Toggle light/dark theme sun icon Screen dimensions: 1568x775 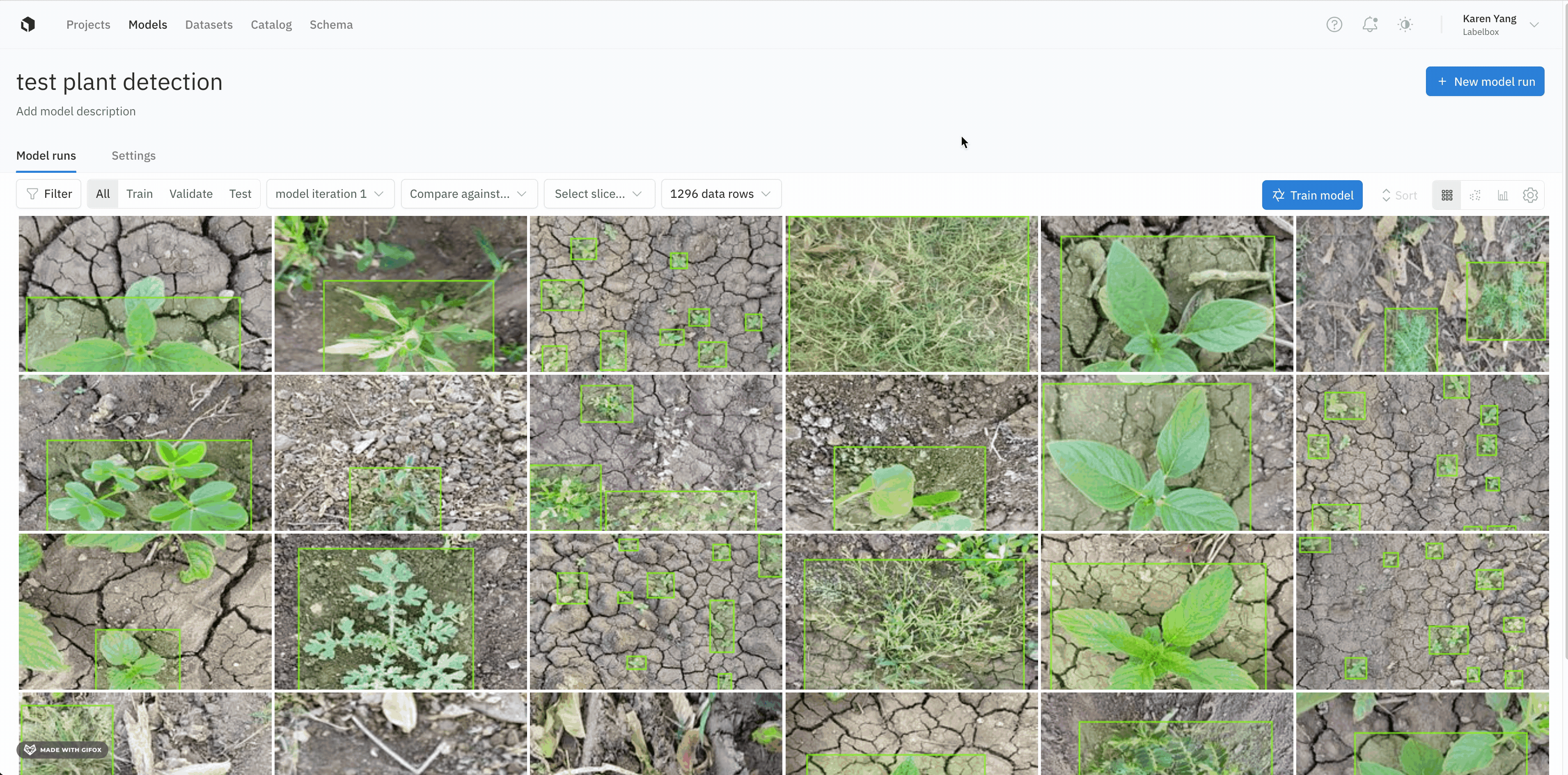point(1405,24)
